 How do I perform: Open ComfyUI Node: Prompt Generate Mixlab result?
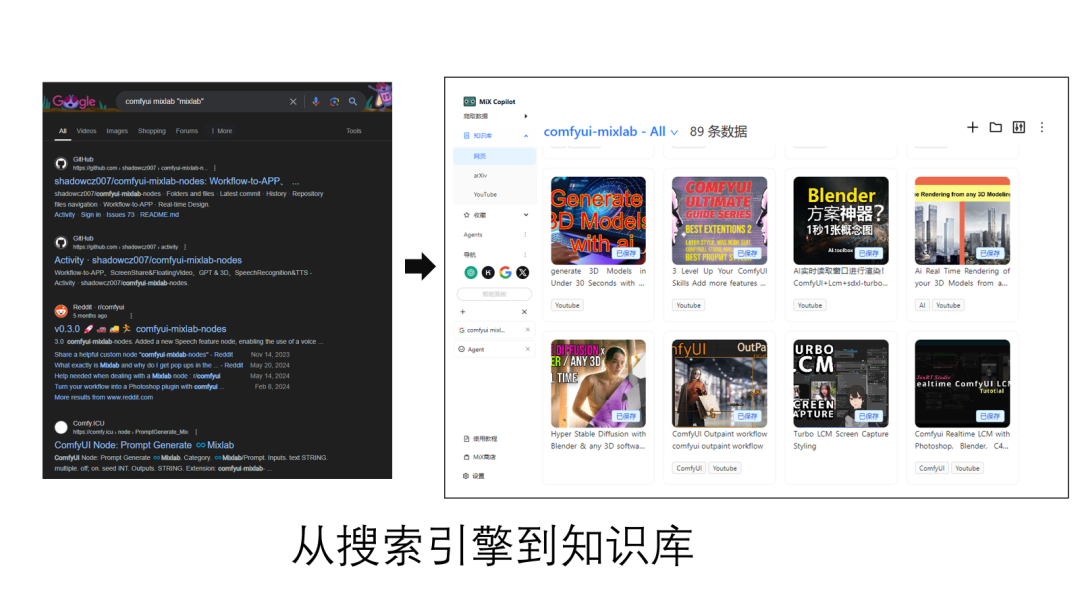tap(144, 445)
